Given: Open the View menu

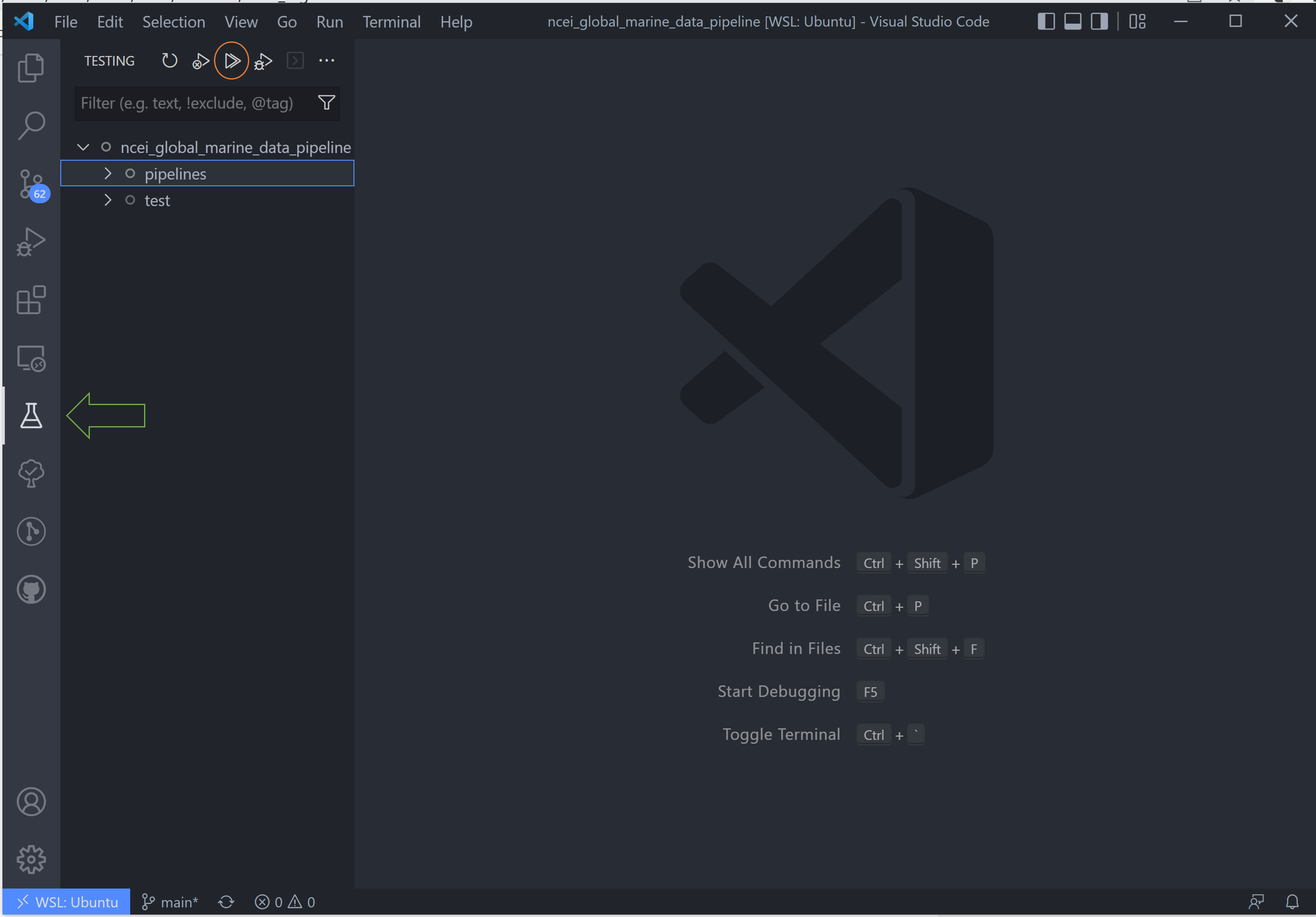Looking at the screenshot, I should [241, 22].
